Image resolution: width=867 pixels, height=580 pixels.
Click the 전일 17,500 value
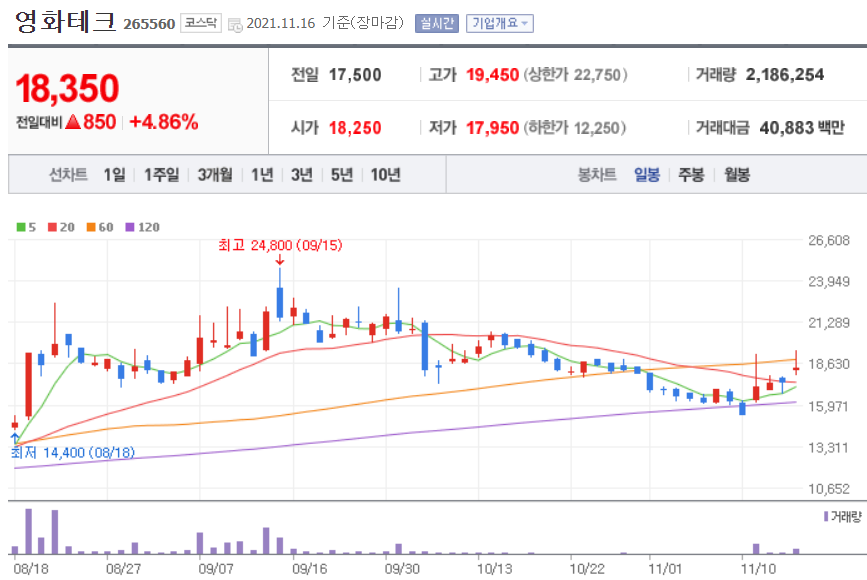click(355, 75)
